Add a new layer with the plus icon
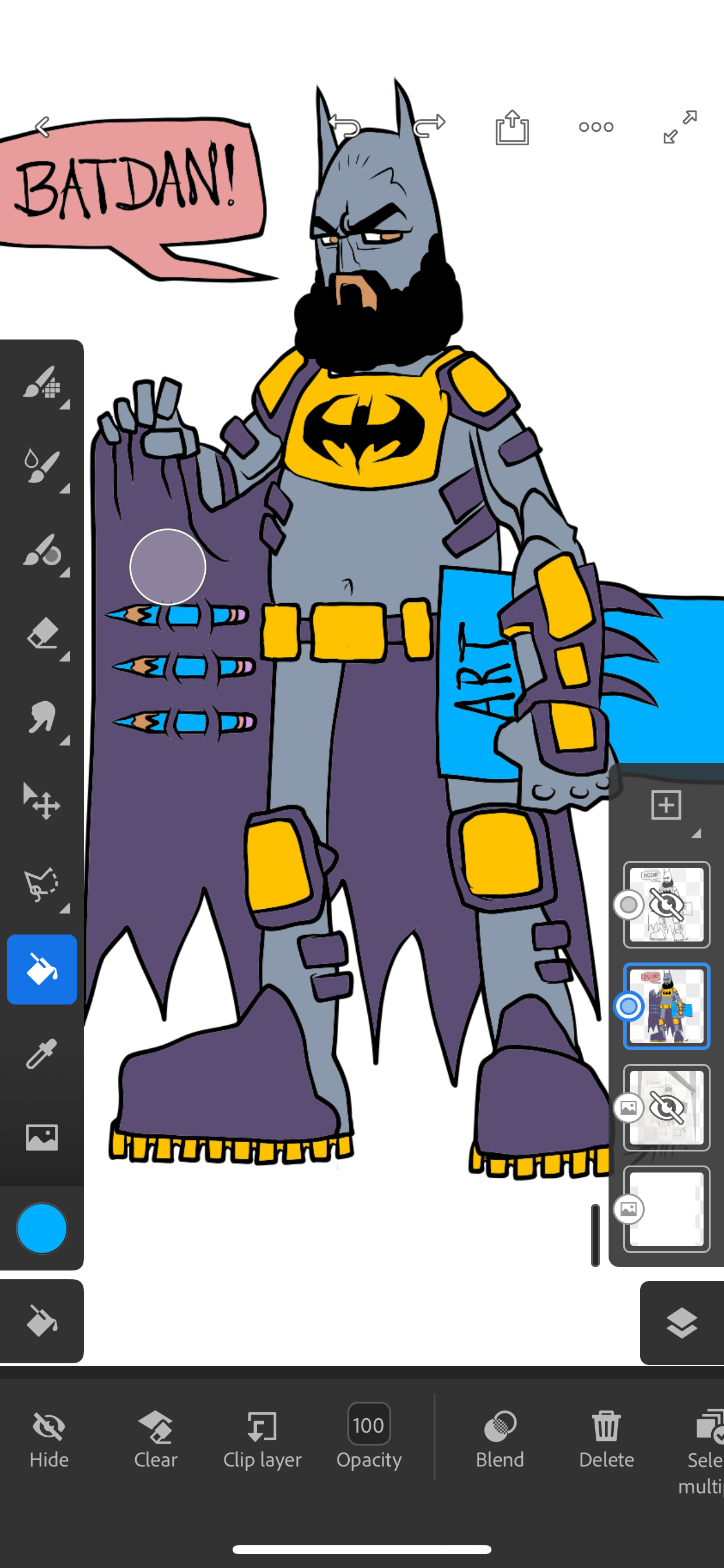 [x=666, y=804]
